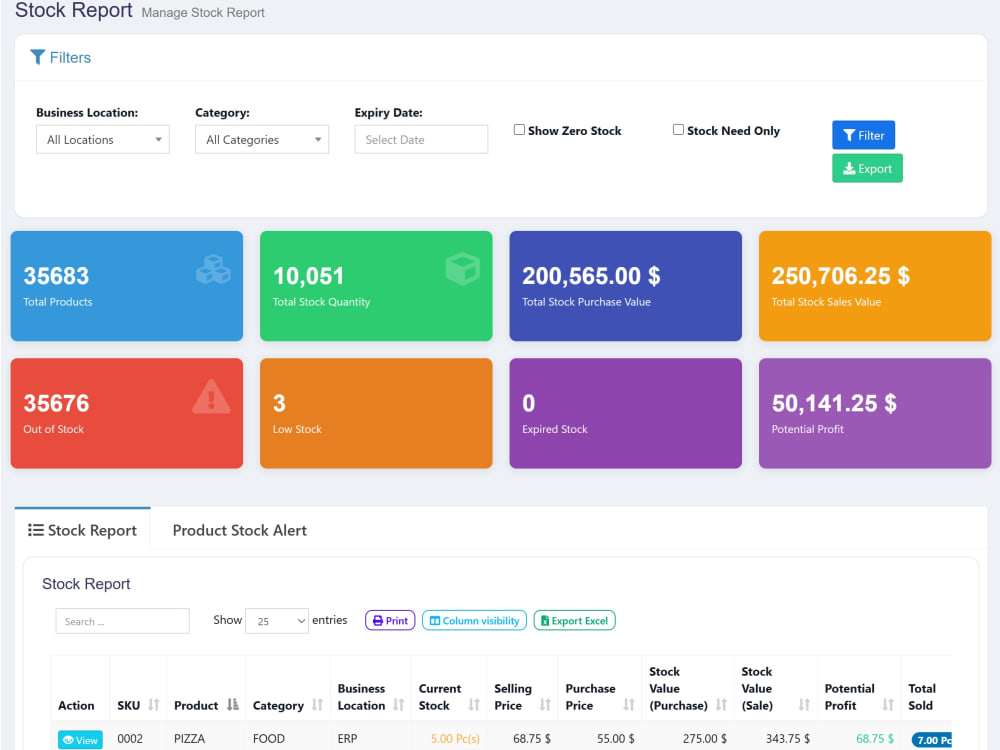Tick the Stock Need Only checkbox
This screenshot has height=750, width=1000.
[x=679, y=129]
